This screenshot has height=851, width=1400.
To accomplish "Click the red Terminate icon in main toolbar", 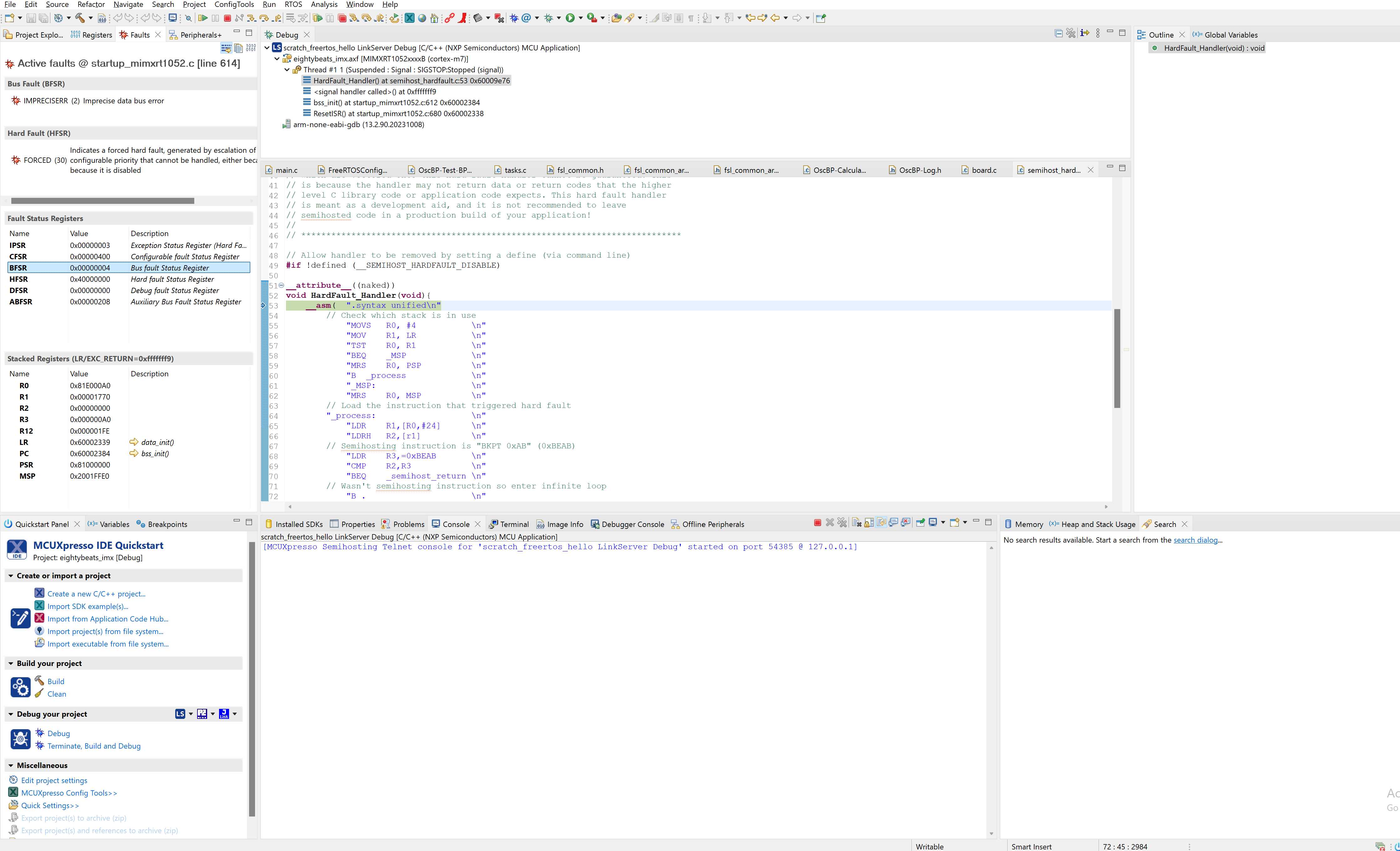I will (x=227, y=18).
